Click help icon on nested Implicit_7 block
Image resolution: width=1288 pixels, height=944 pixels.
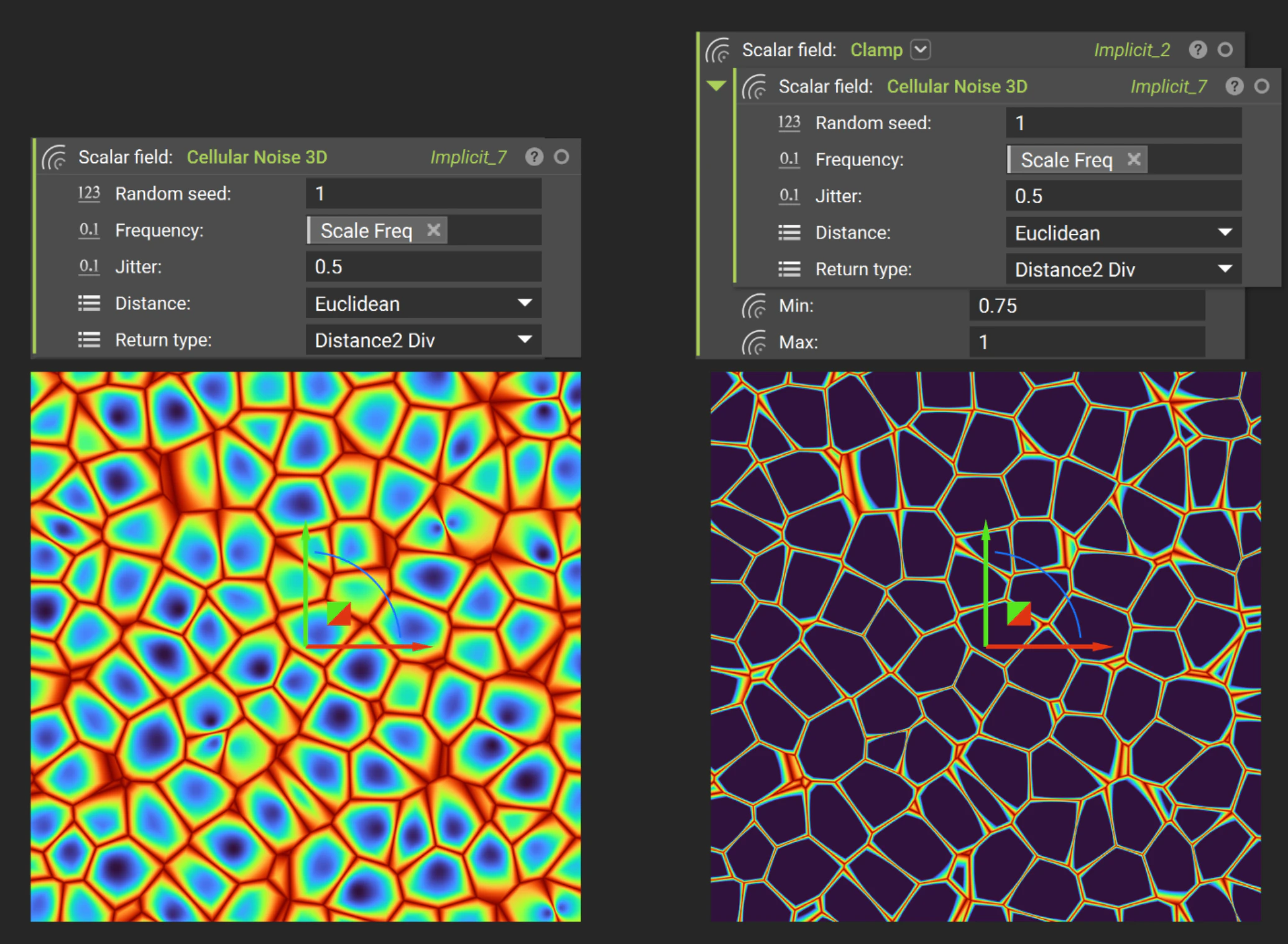coord(1234,86)
